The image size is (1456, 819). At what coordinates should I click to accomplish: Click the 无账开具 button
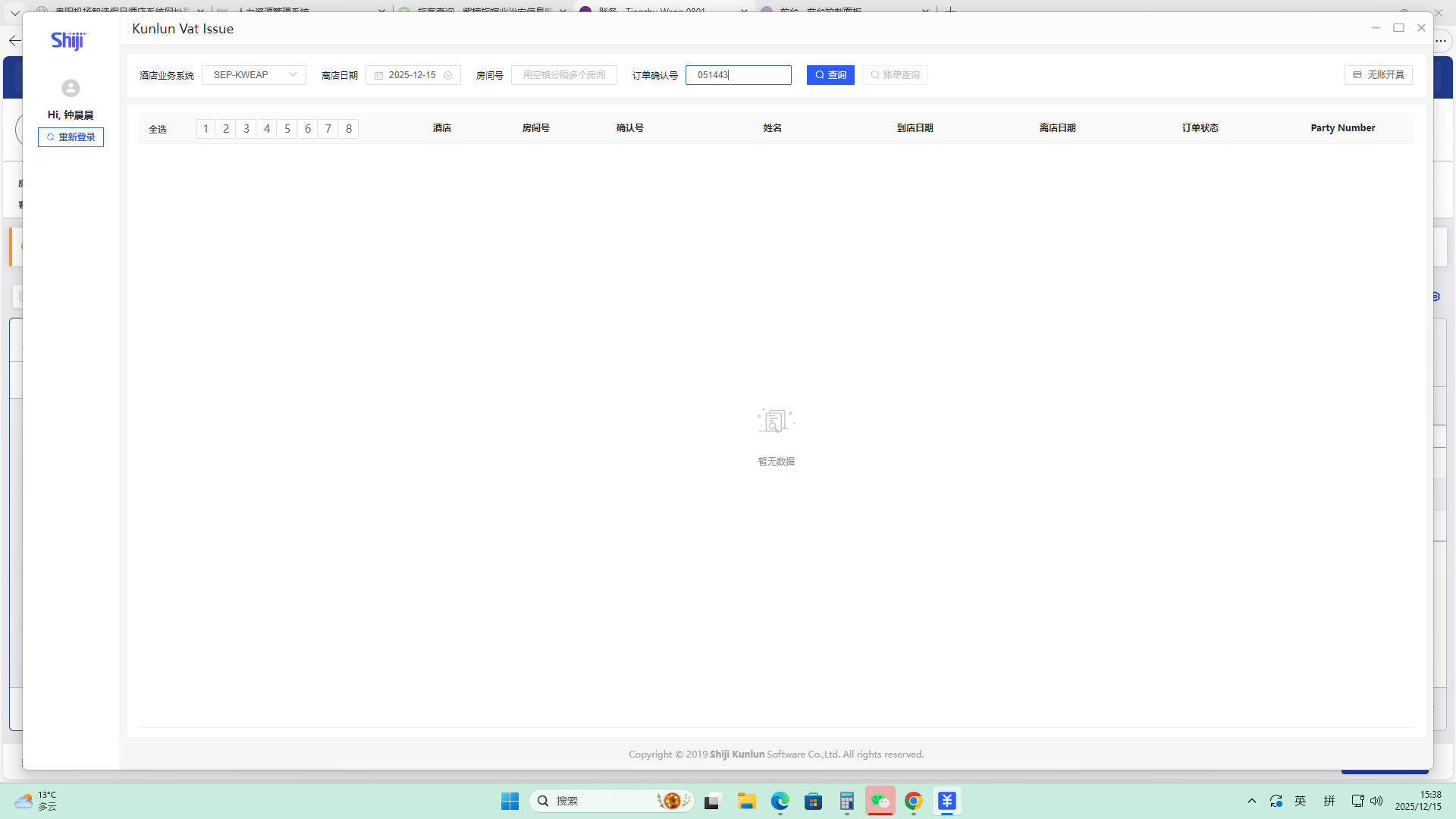point(1378,75)
